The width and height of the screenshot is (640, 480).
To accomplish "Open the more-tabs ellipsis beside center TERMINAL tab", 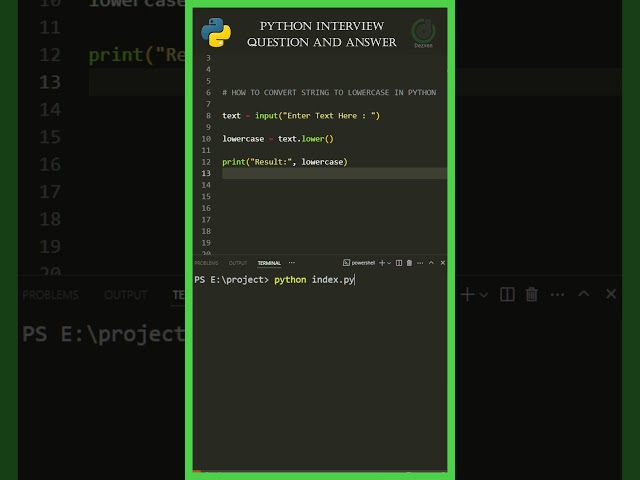I will [291, 263].
